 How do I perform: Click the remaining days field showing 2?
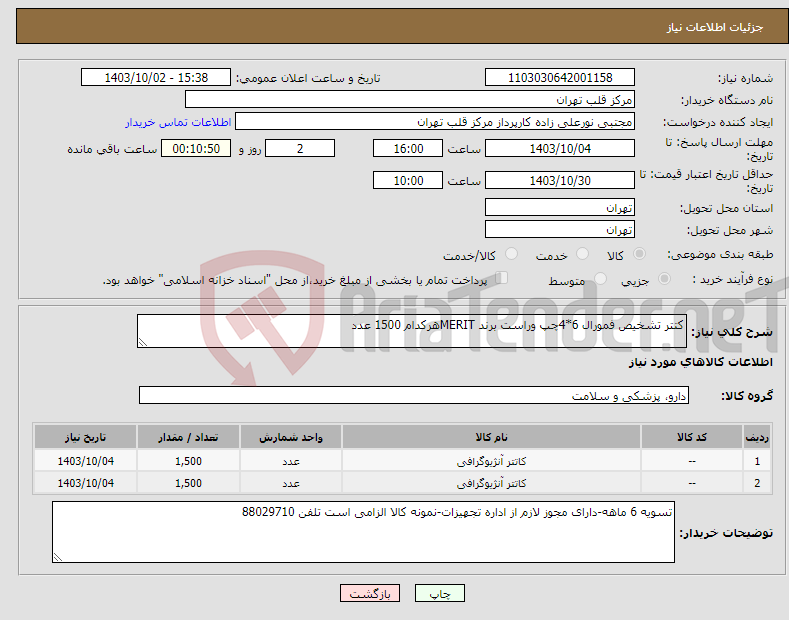tap(300, 148)
